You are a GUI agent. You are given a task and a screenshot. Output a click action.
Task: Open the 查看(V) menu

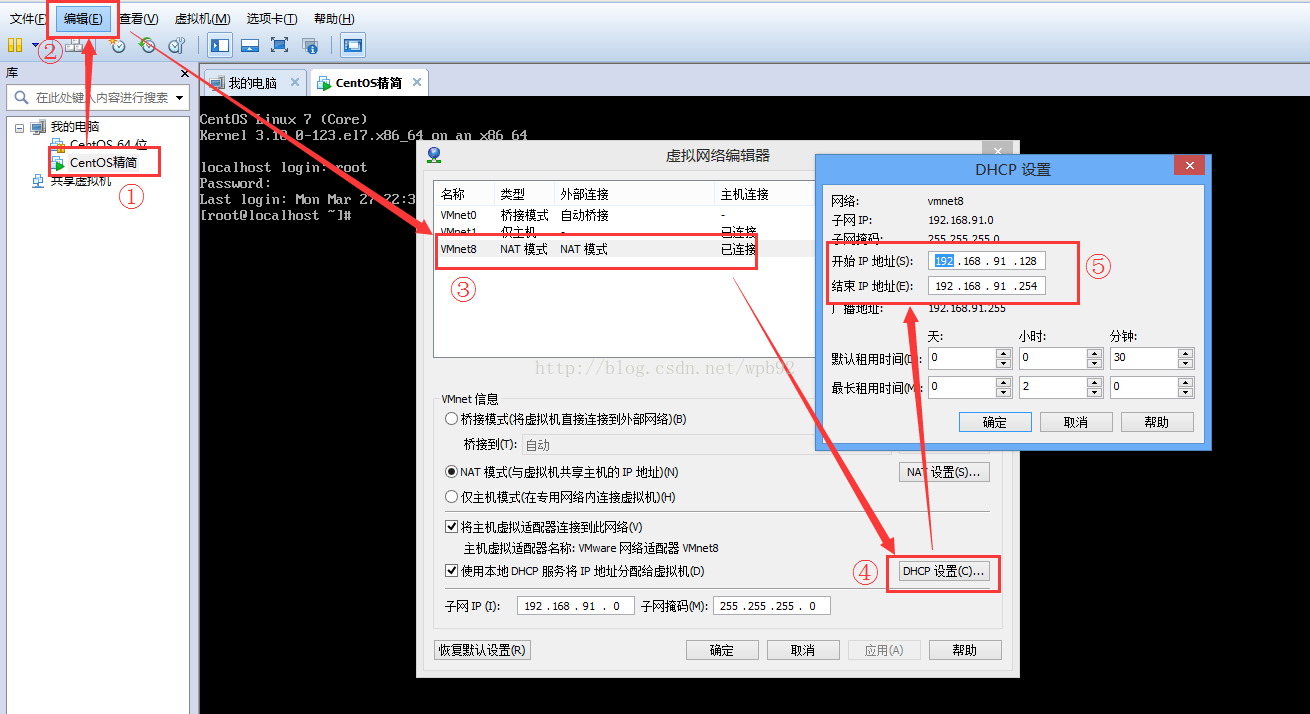[138, 18]
